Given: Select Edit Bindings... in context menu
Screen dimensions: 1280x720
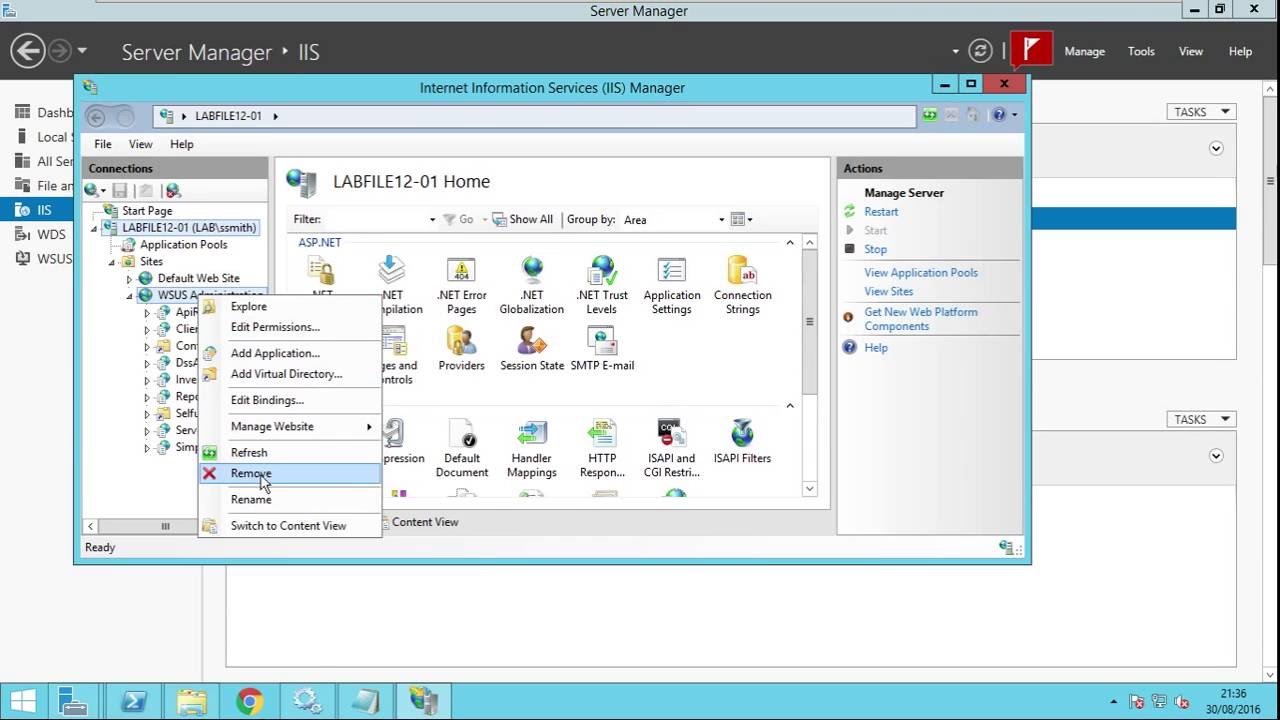Looking at the screenshot, I should click(x=290, y=400).
